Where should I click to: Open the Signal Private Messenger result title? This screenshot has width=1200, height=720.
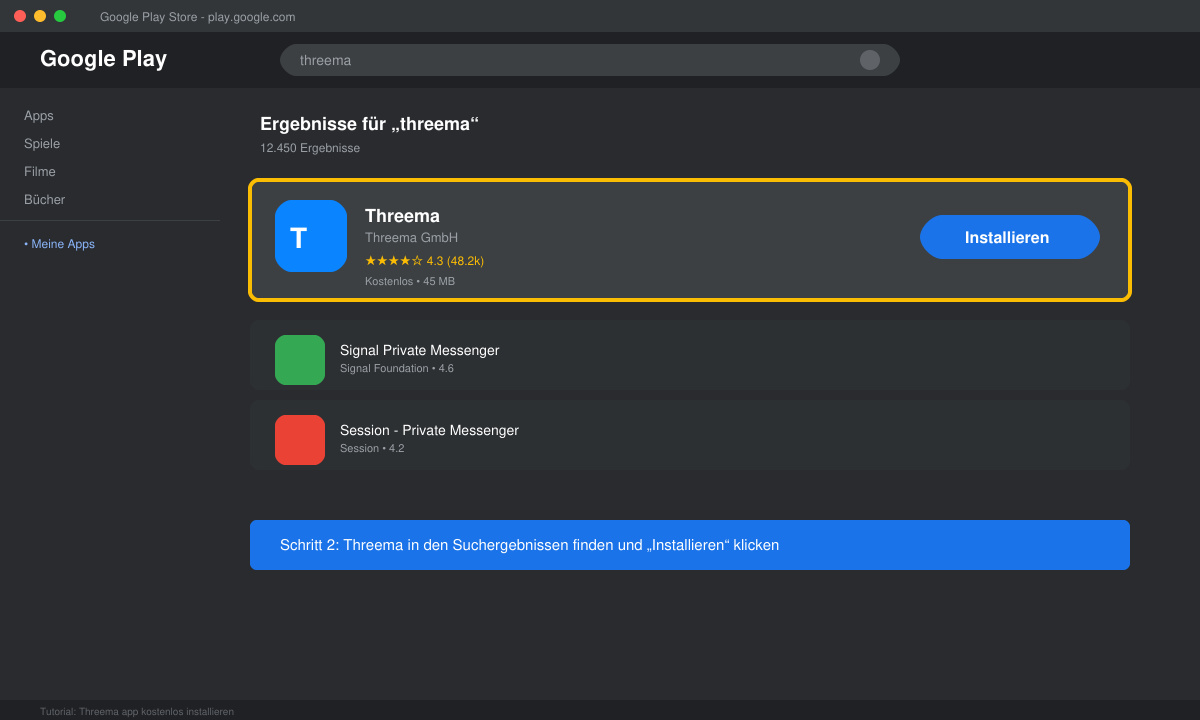point(419,350)
